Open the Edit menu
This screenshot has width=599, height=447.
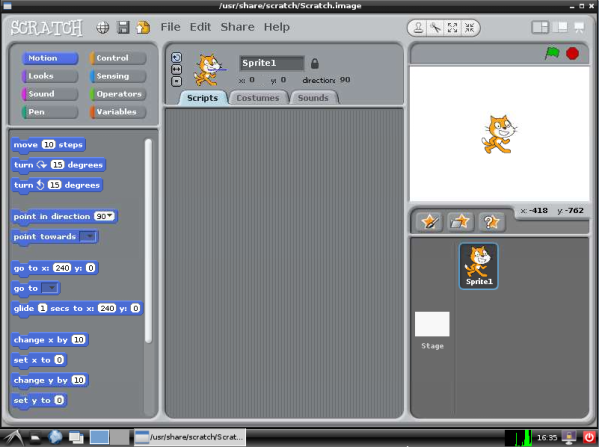[200, 27]
